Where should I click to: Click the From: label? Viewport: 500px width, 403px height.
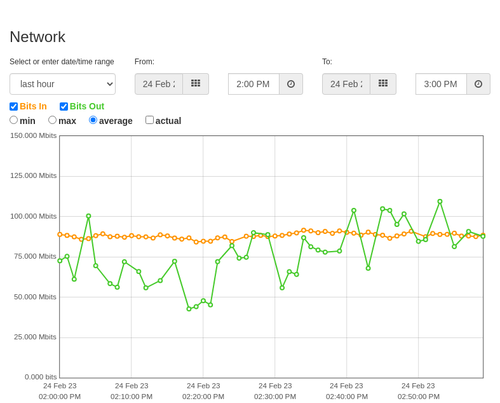(144, 62)
